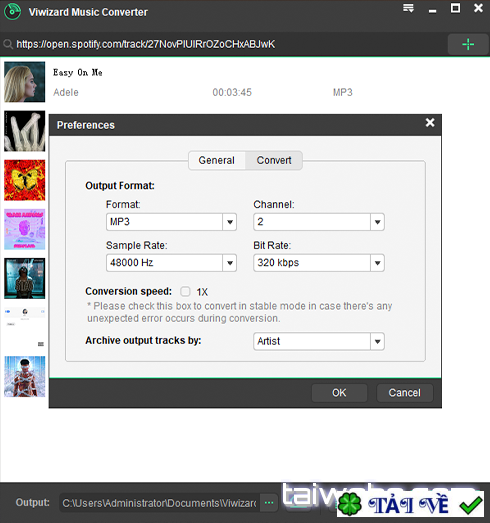Image resolution: width=490 pixels, height=523 pixels.
Task: Switch to the General tab
Action: tap(216, 160)
